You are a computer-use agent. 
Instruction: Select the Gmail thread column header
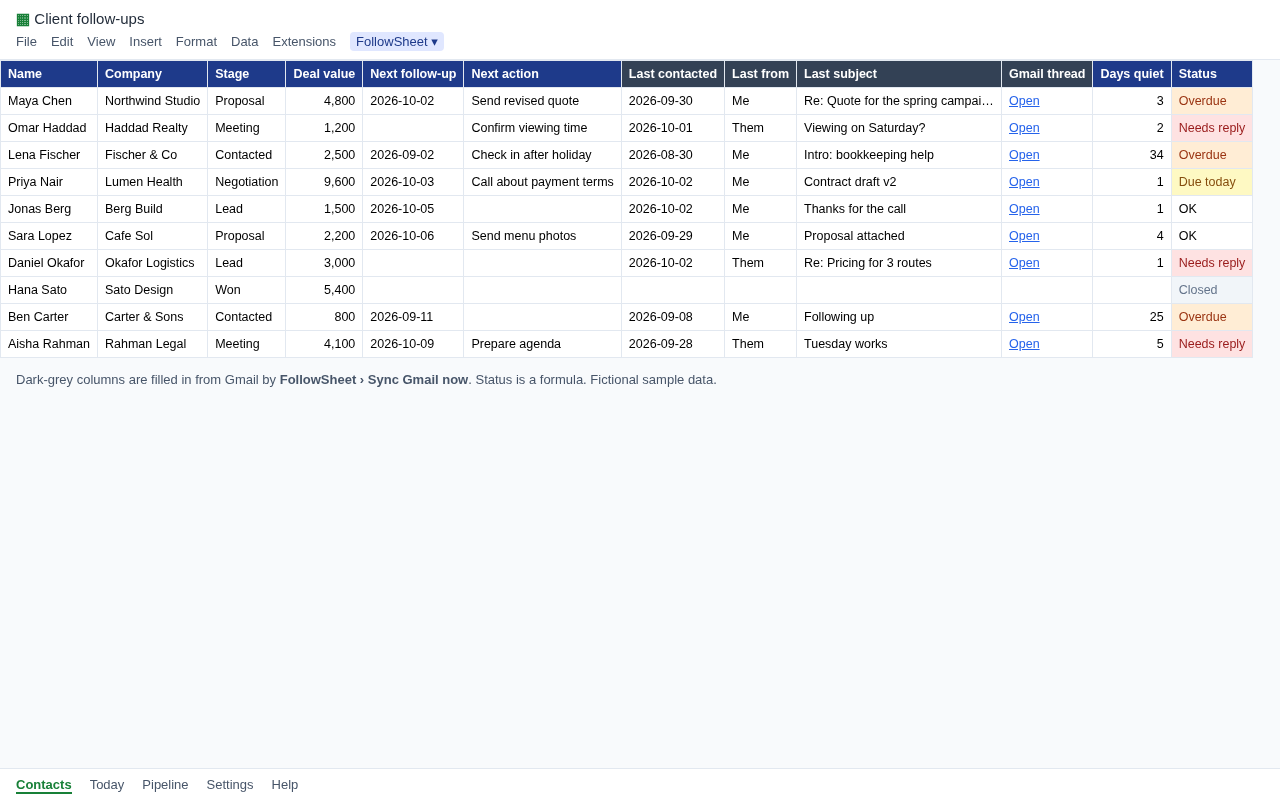click(x=1047, y=74)
